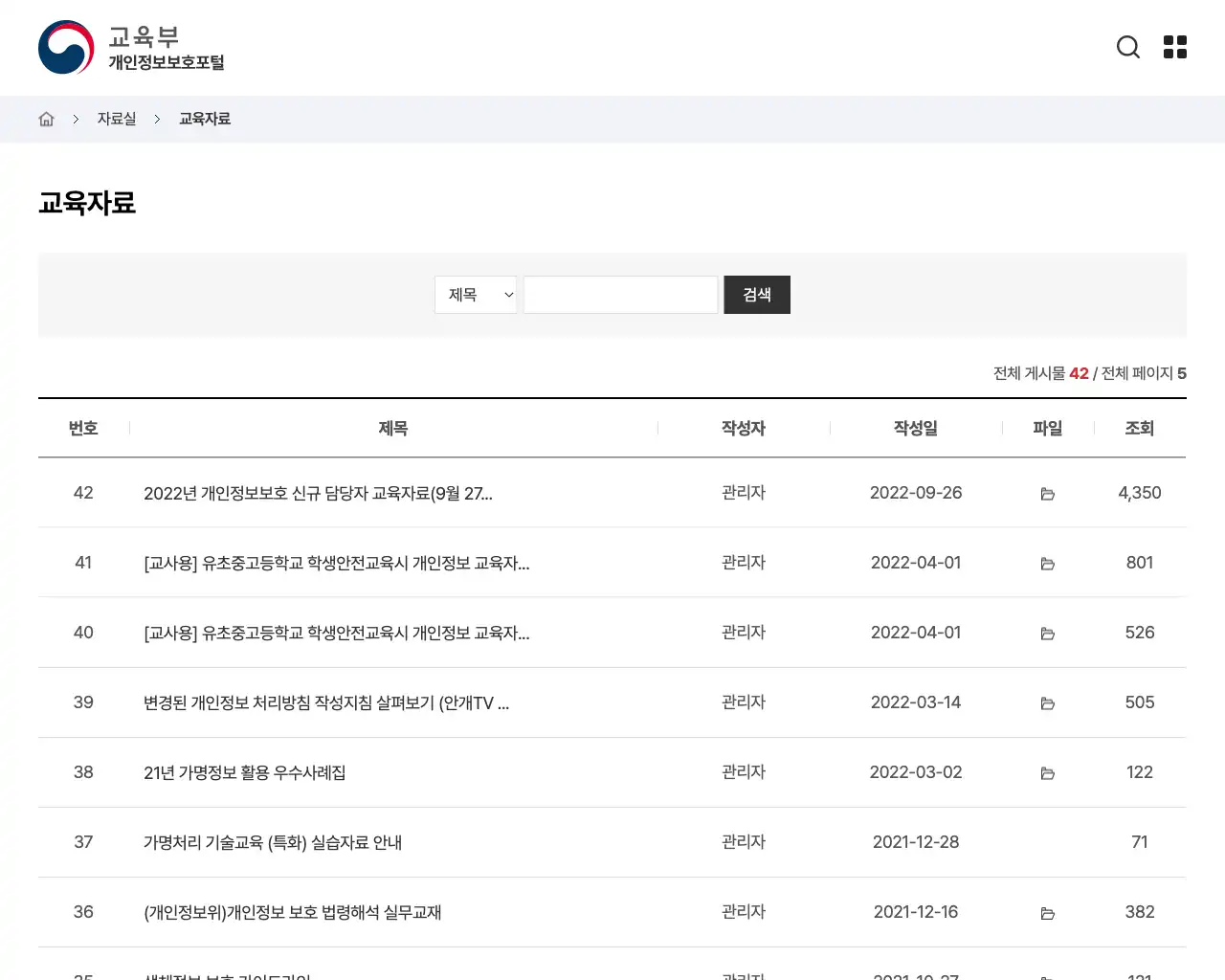Click the attachment icon for post 40
Screen dimensions: 1225x980
point(1047,633)
